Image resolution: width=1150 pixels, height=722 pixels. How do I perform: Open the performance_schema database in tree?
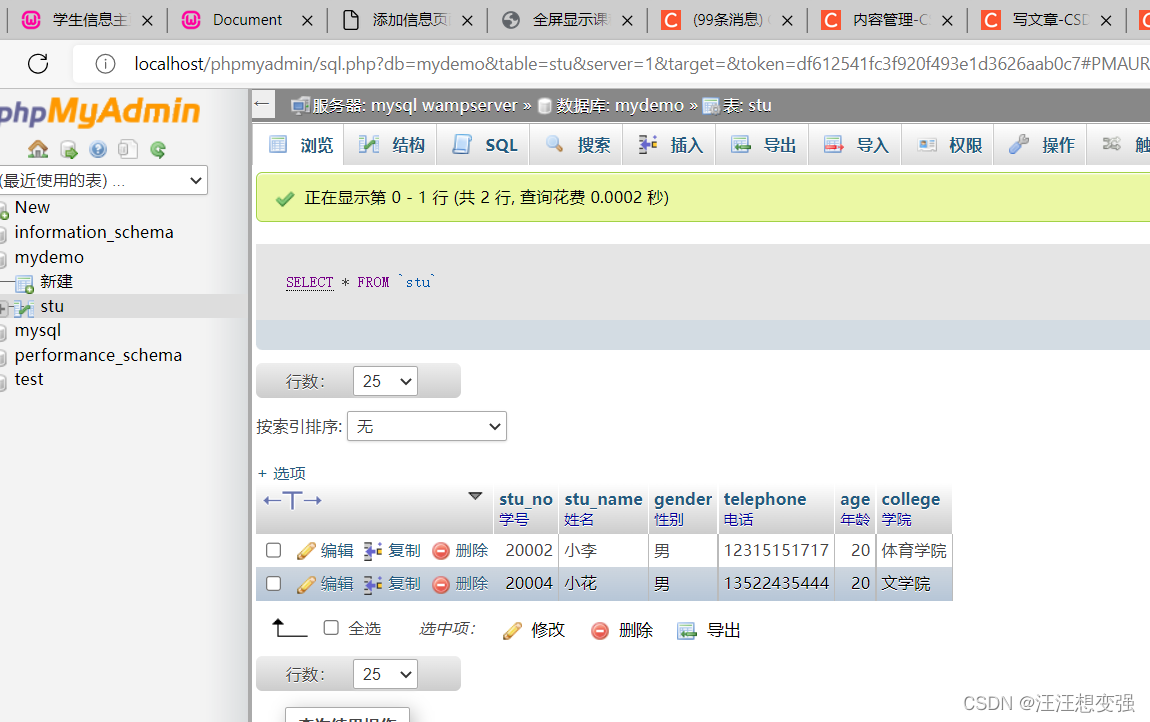(98, 355)
